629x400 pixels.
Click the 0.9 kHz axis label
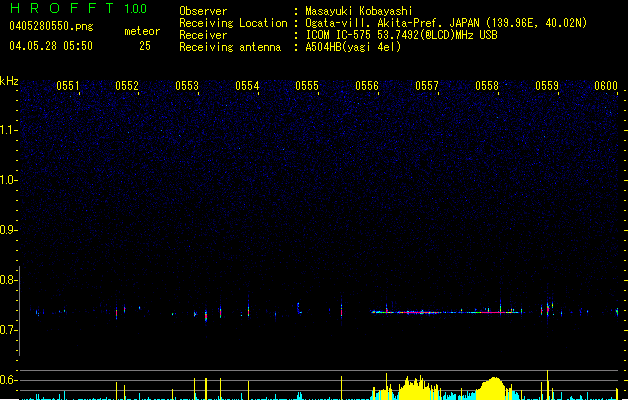(8, 230)
